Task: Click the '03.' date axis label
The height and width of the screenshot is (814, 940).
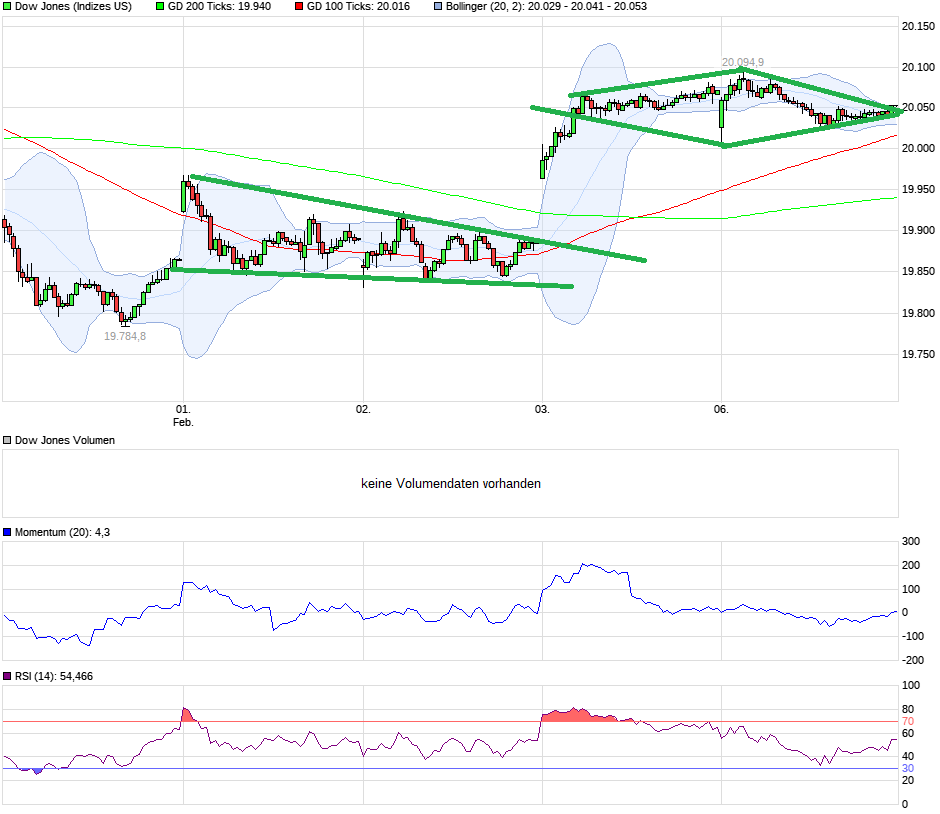Action: (542, 409)
